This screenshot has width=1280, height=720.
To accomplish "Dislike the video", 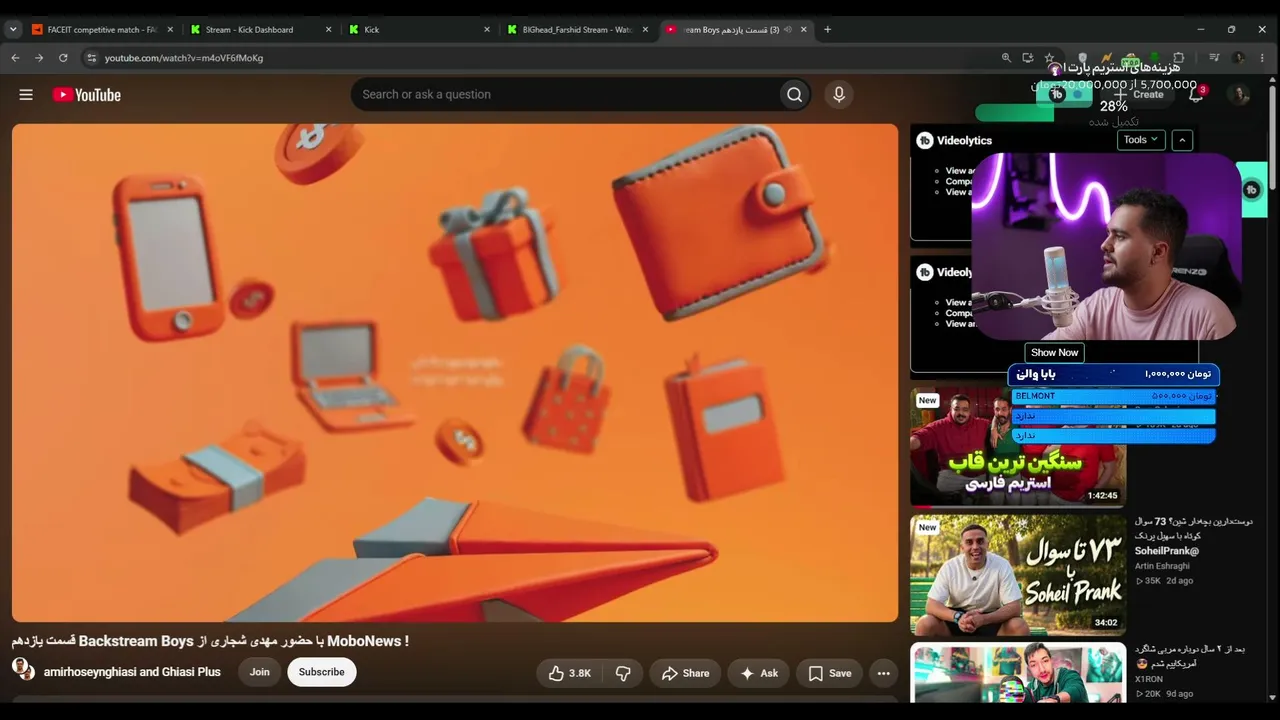I will 623,673.
